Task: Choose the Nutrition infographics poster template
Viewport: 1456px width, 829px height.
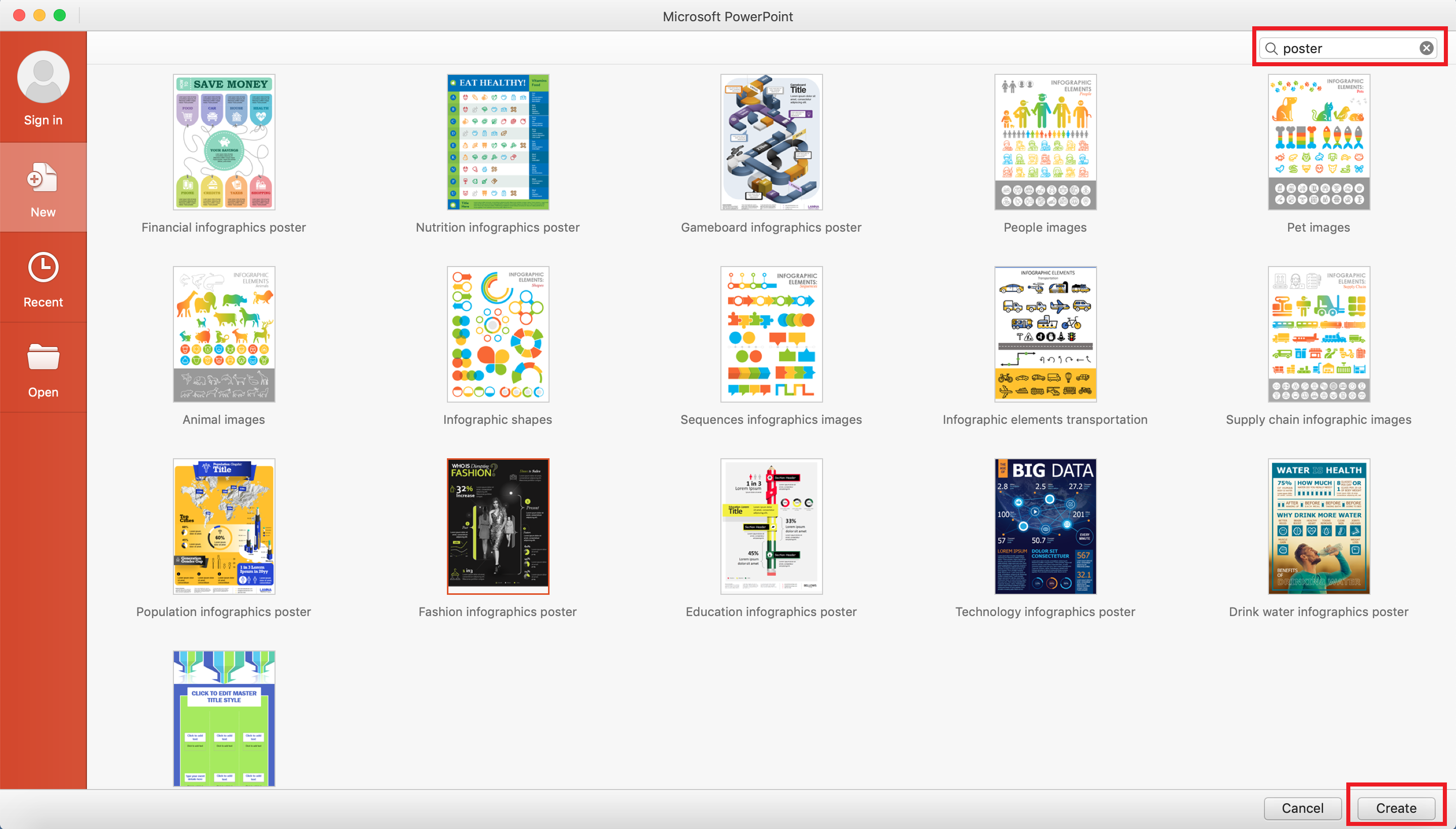Action: coord(497,142)
